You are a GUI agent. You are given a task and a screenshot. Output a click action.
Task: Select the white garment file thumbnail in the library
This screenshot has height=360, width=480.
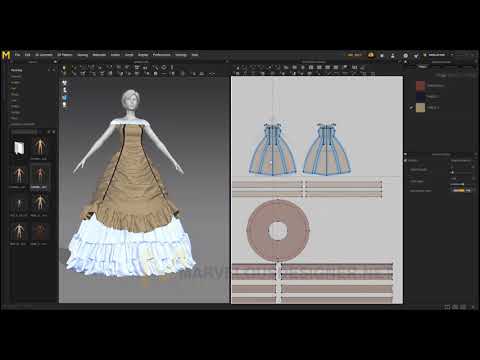pos(19,148)
